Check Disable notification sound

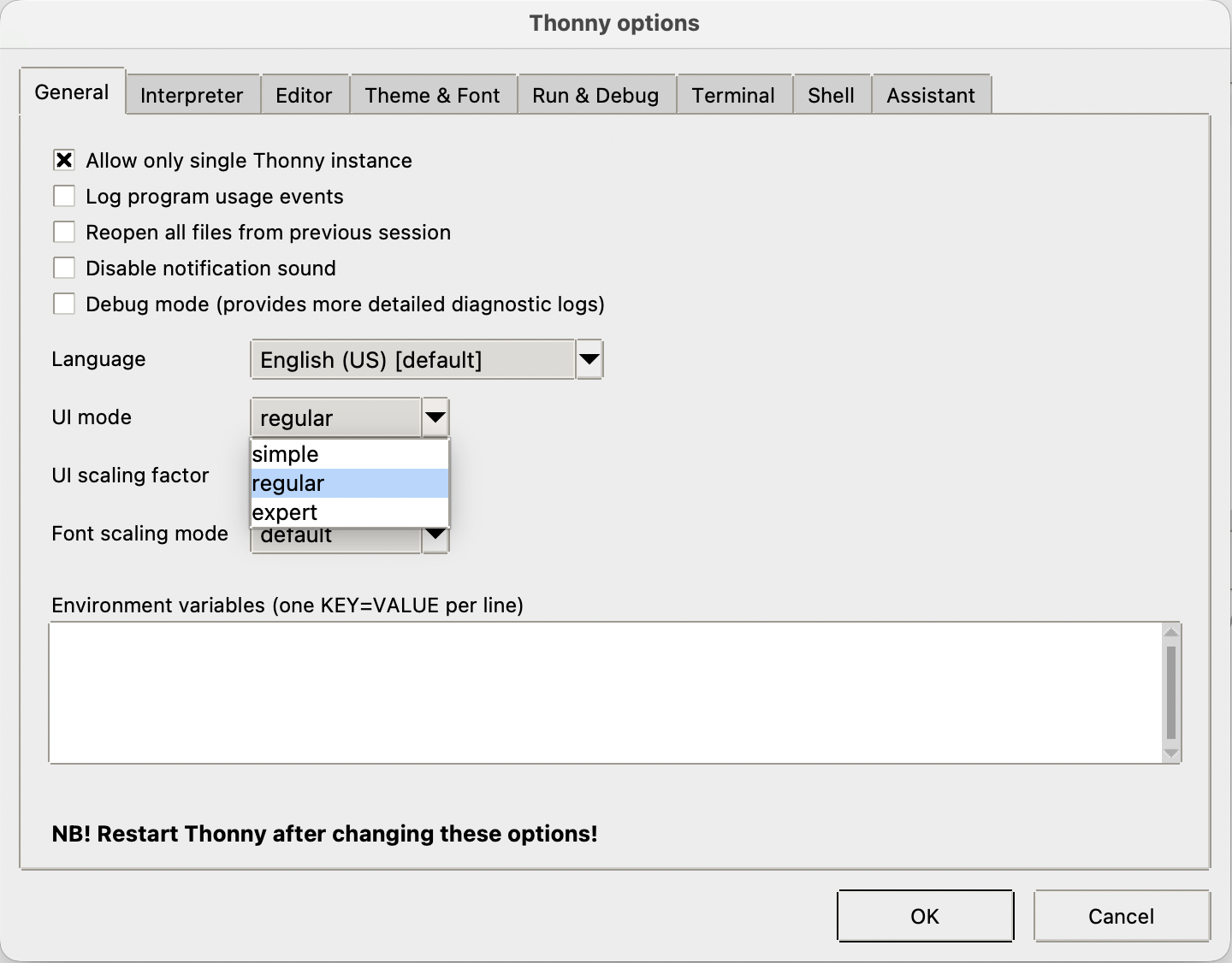[x=64, y=269]
